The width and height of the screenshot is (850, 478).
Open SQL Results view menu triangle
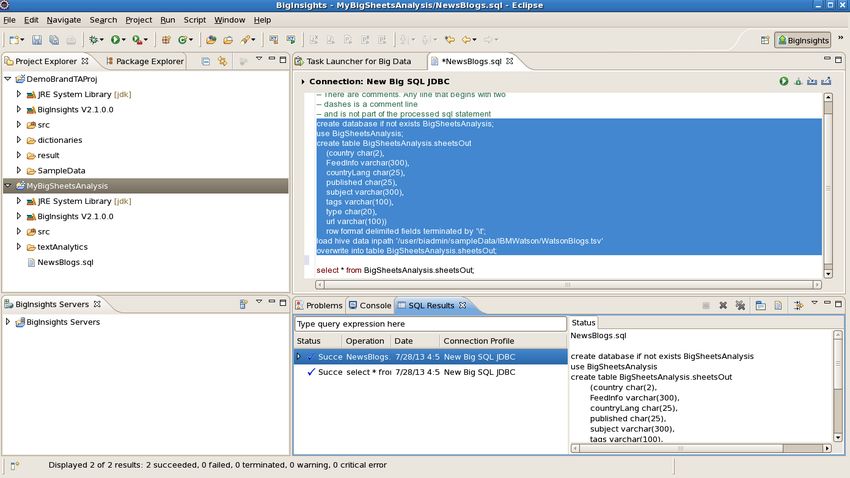click(x=814, y=302)
